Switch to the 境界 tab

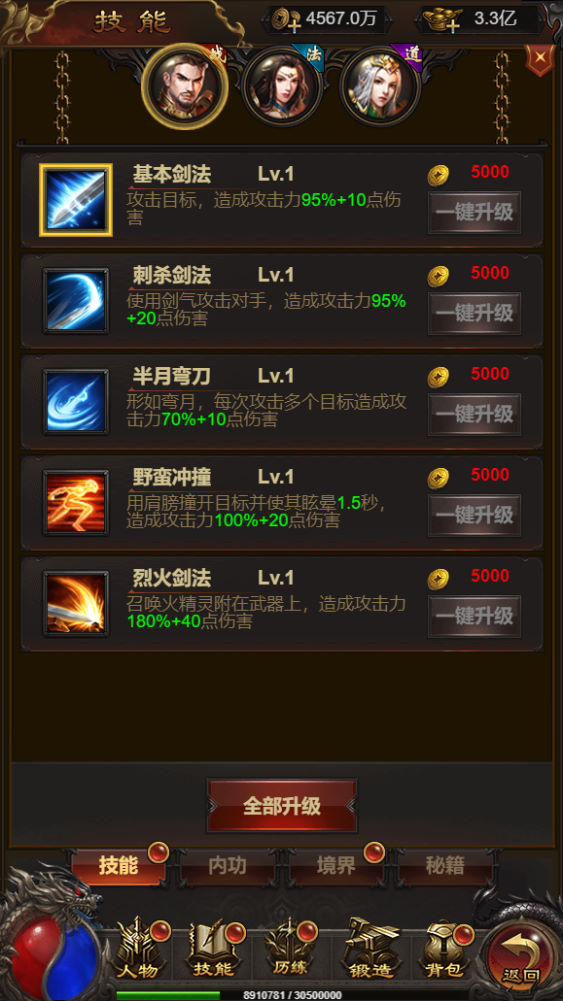click(336, 866)
